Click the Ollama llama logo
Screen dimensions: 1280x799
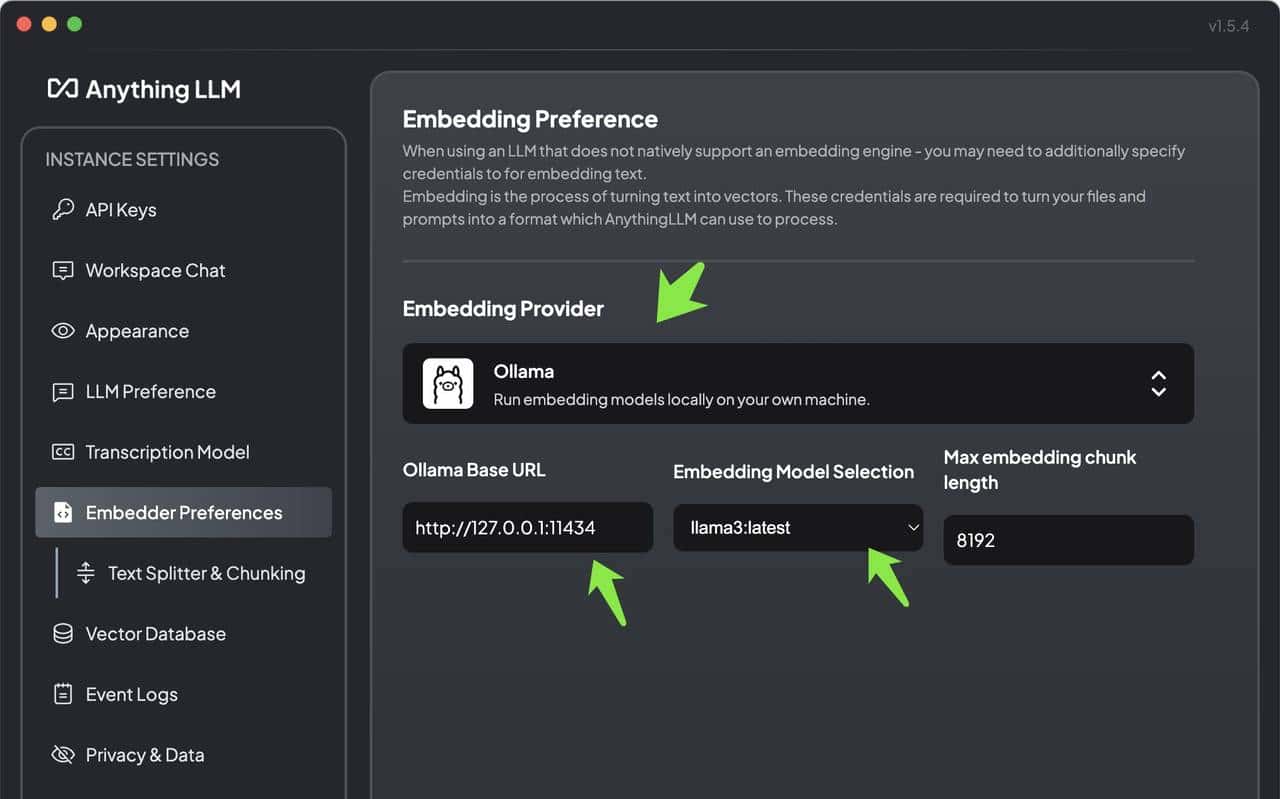[448, 384]
